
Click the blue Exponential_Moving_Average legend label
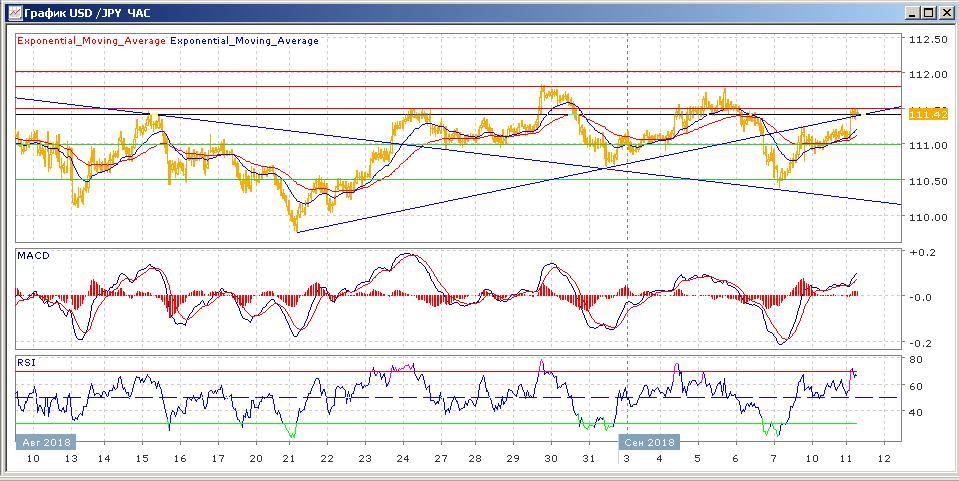pos(245,41)
